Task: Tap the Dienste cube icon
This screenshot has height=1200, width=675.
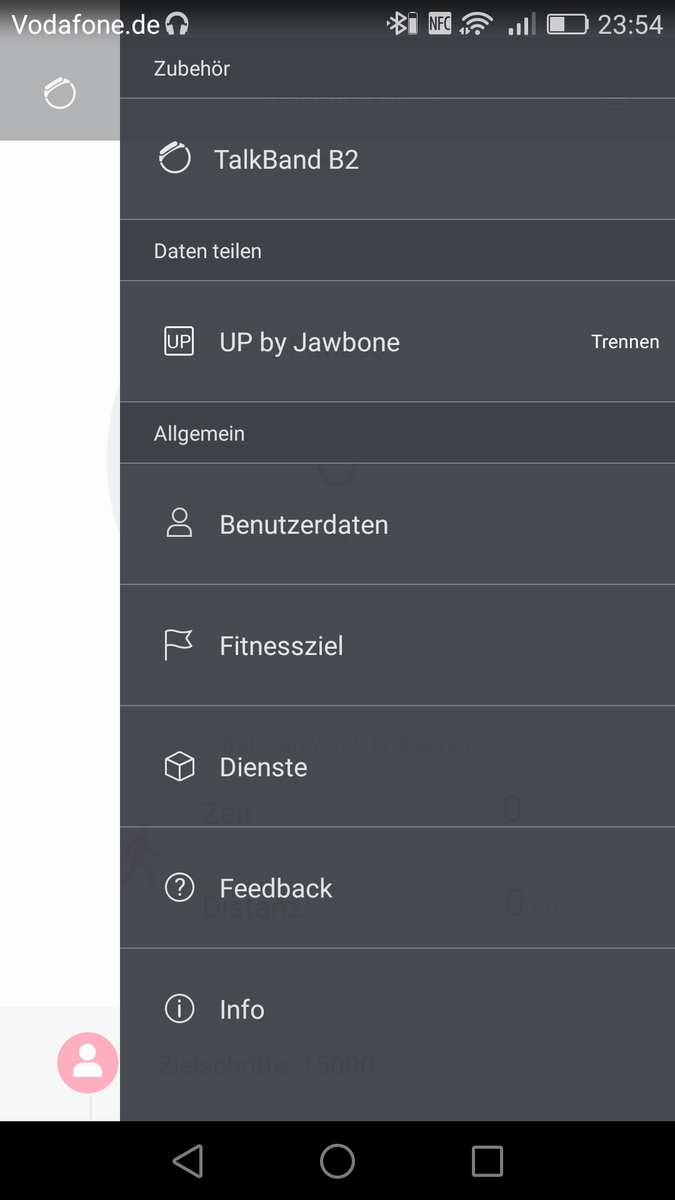Action: [x=179, y=767]
